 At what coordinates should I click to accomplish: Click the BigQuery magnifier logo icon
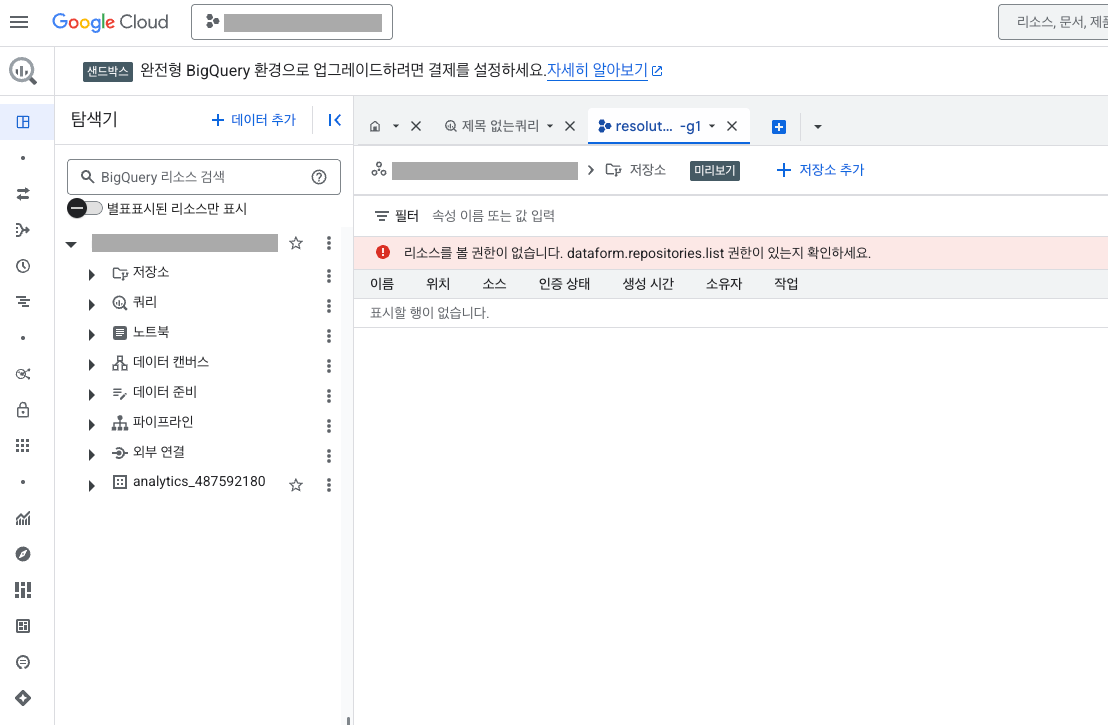point(23,71)
